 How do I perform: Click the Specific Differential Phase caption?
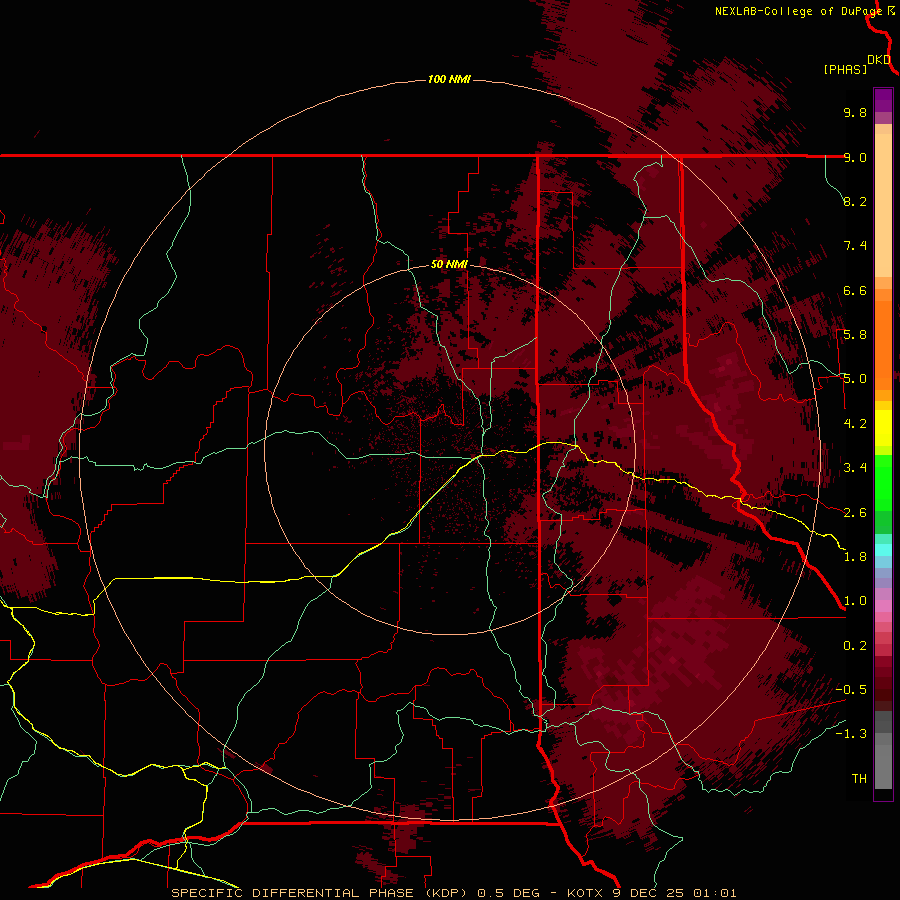(453, 893)
